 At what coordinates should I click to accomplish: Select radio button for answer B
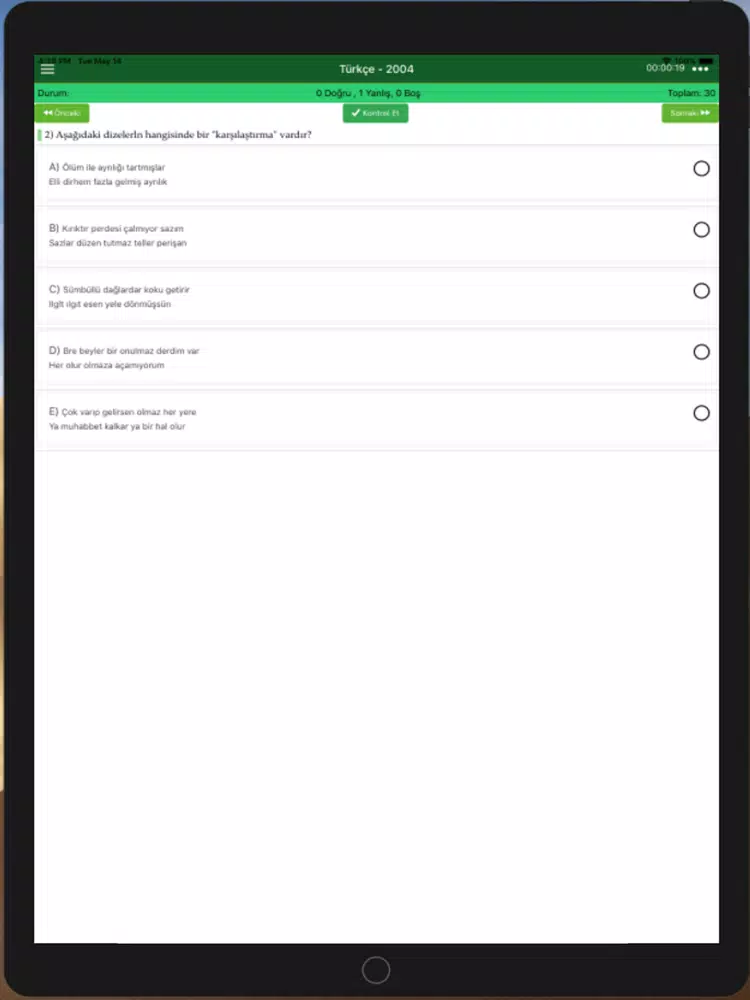701,230
